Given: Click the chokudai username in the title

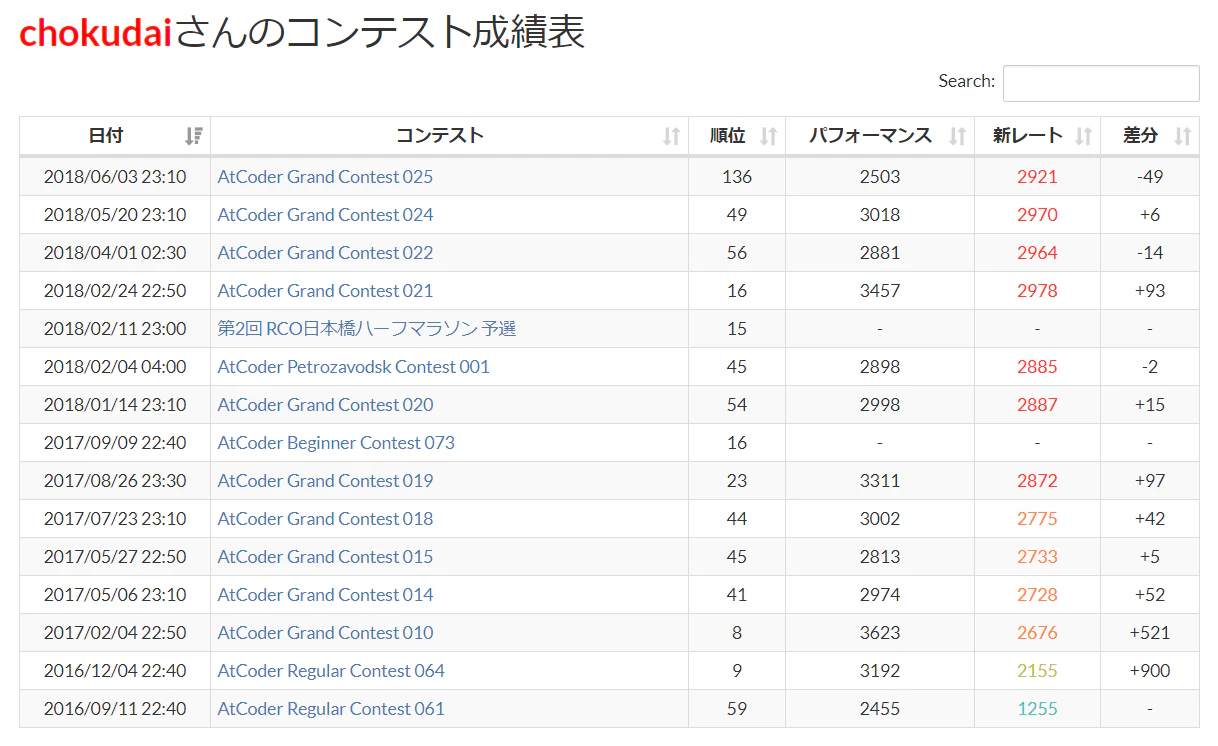Looking at the screenshot, I should [x=96, y=33].
